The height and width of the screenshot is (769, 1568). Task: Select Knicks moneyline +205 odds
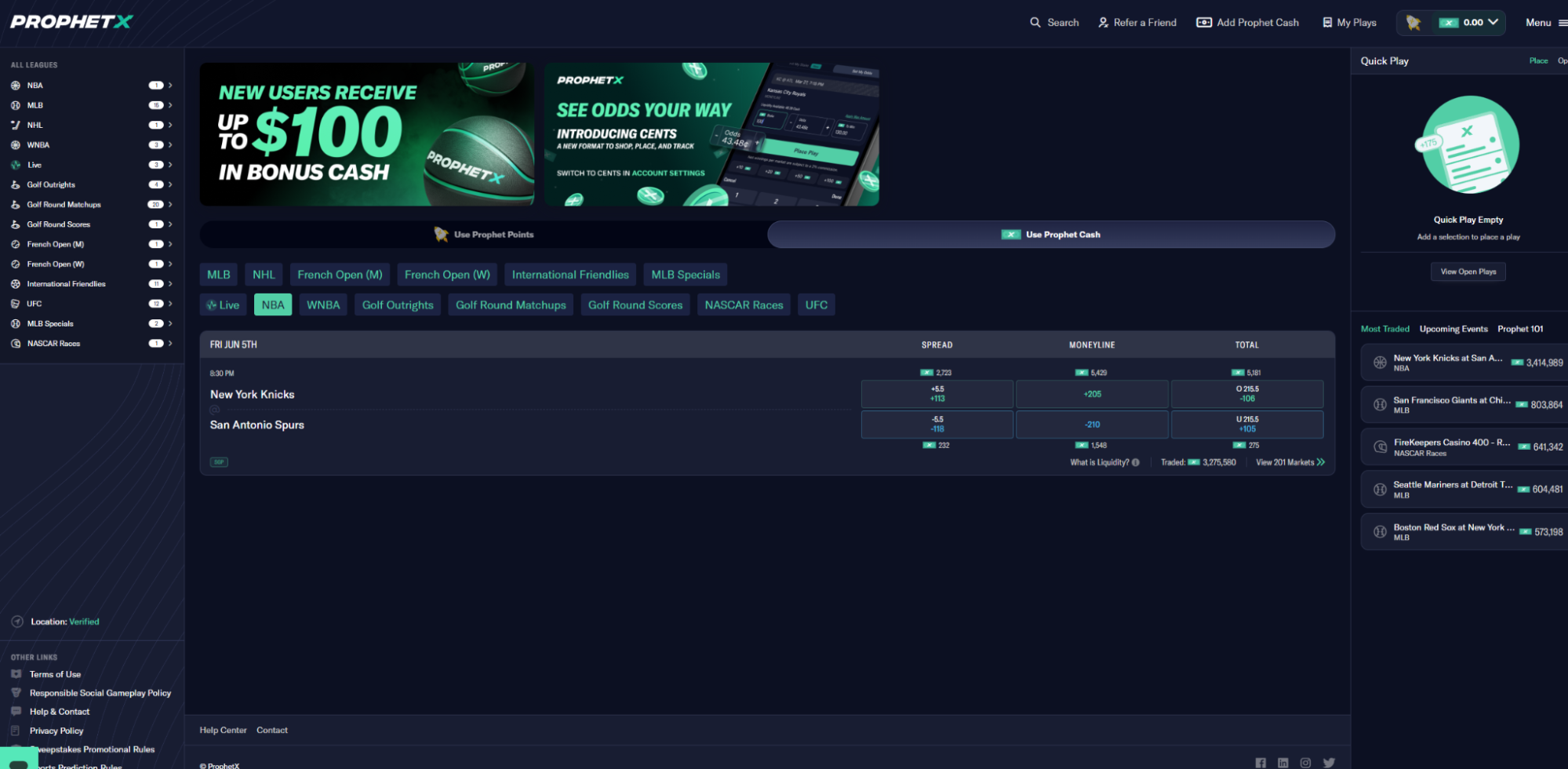(x=1092, y=394)
